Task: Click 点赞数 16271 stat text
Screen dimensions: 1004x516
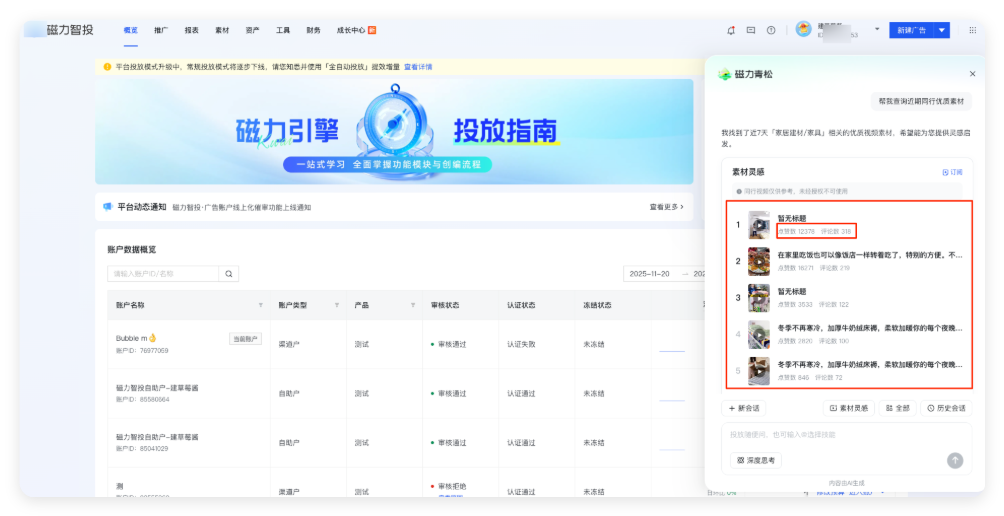Action: click(x=796, y=268)
